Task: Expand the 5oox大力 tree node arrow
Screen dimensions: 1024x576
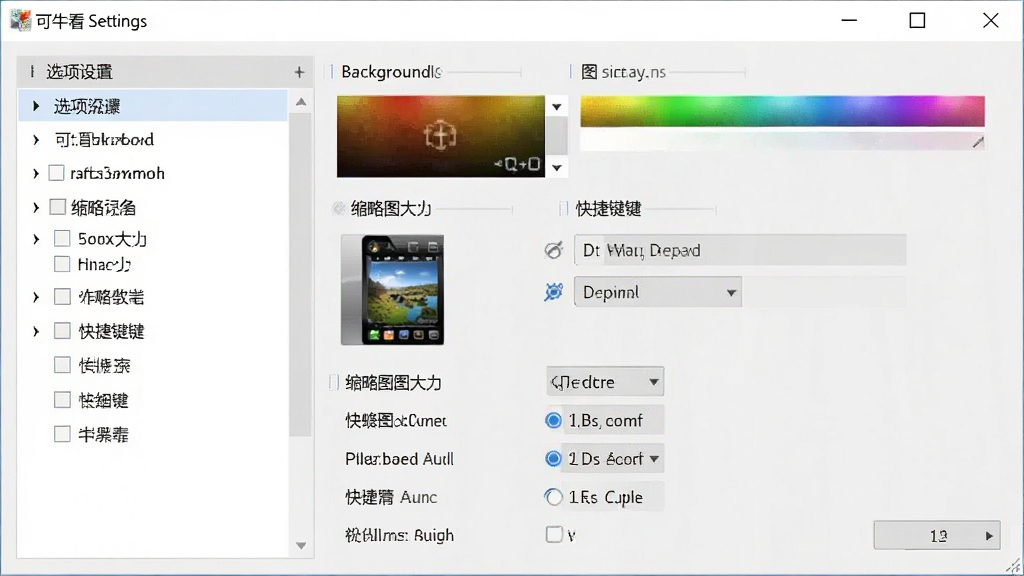Action: tap(37, 239)
